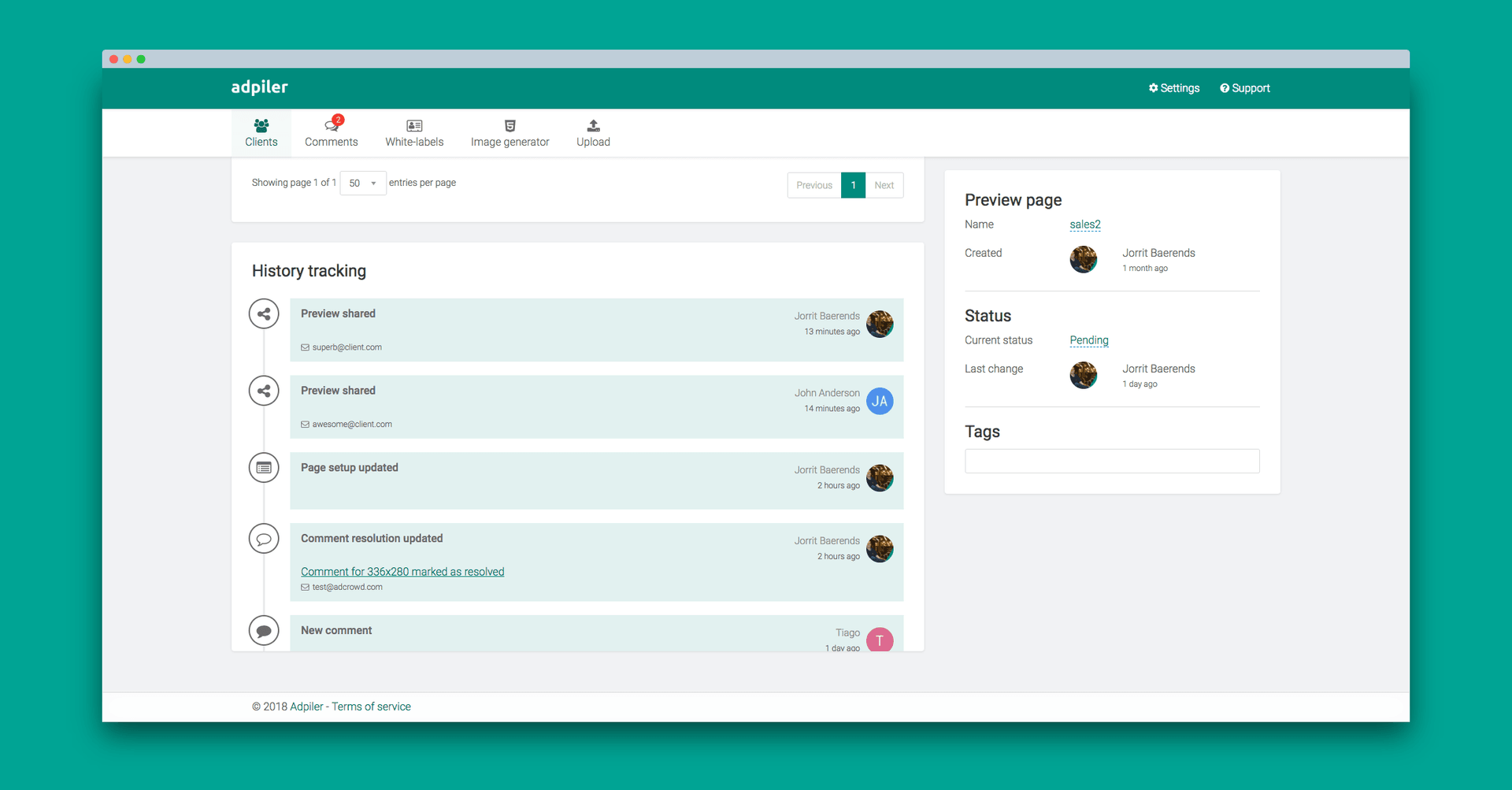Click the John Anderson name text
This screenshot has height=790, width=1512.
tap(827, 393)
